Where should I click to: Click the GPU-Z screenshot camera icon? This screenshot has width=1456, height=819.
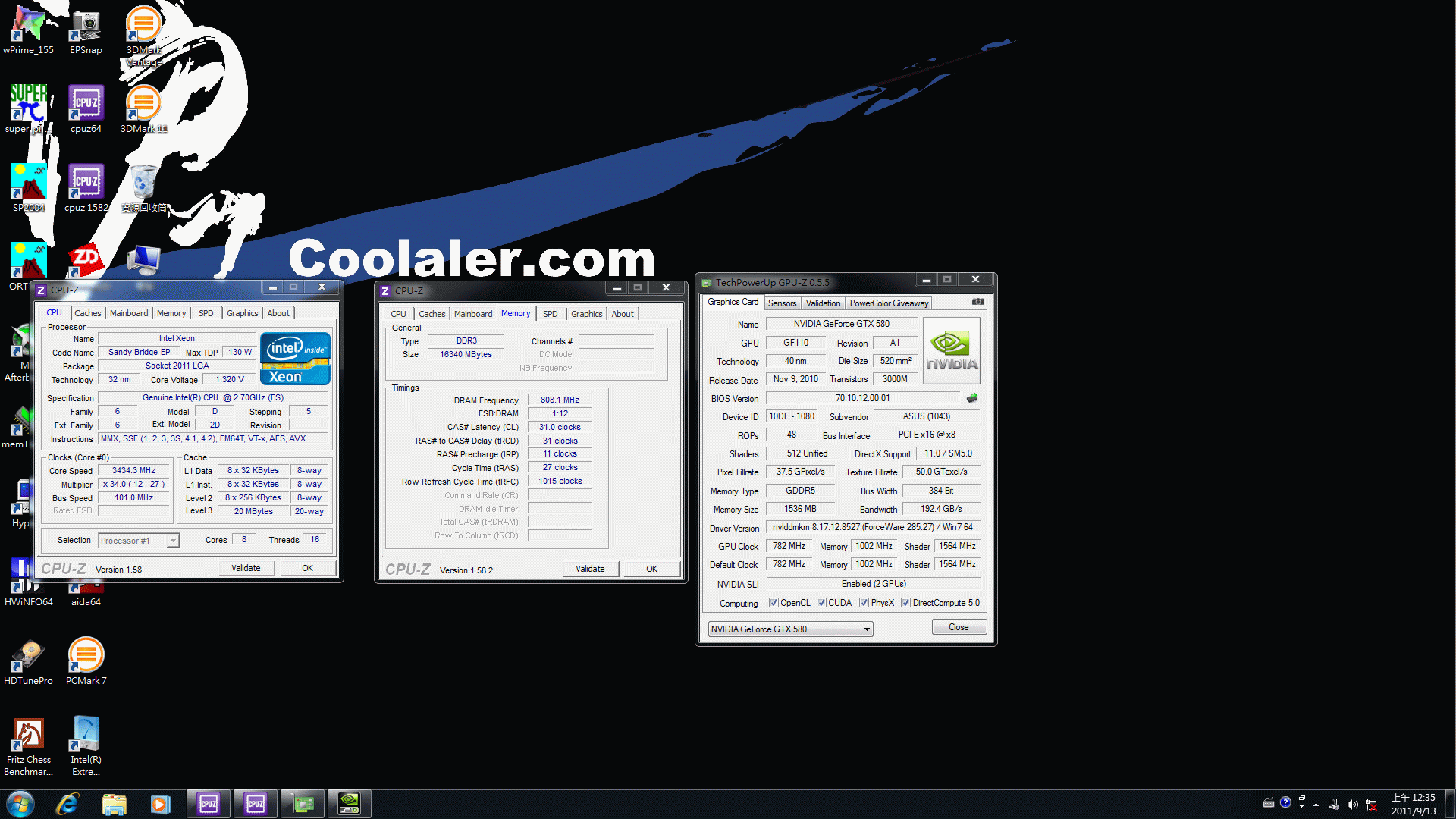tap(978, 302)
